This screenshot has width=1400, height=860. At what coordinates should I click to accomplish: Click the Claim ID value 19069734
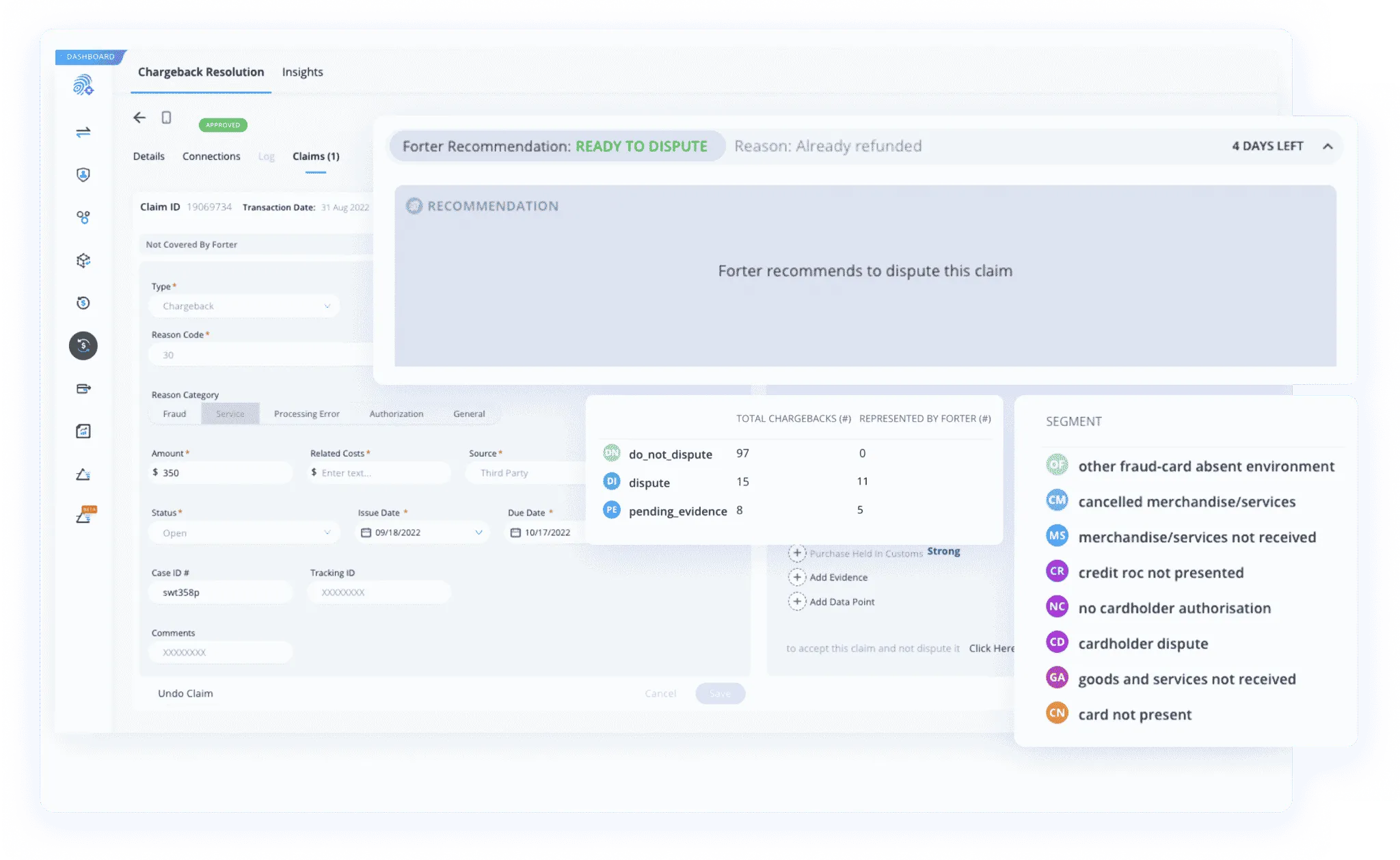(x=209, y=206)
